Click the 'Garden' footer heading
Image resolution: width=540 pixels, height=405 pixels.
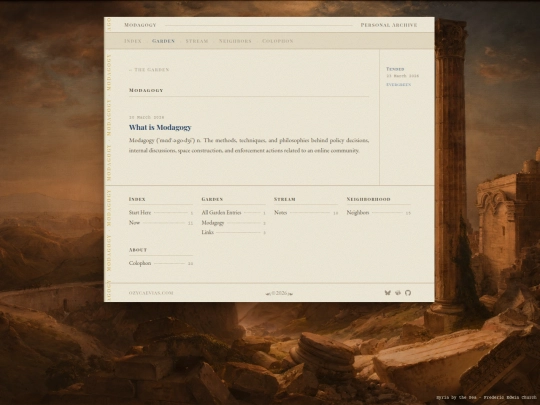pyautogui.click(x=212, y=199)
